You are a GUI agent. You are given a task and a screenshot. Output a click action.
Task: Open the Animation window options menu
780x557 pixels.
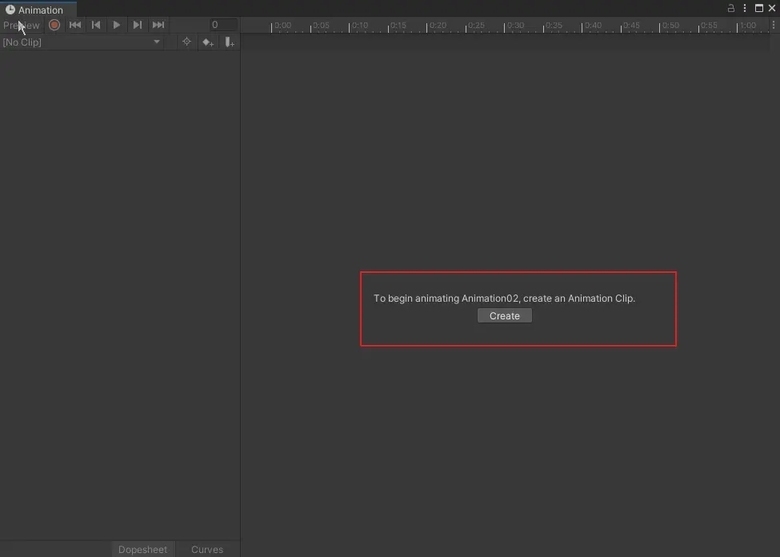(745, 8)
